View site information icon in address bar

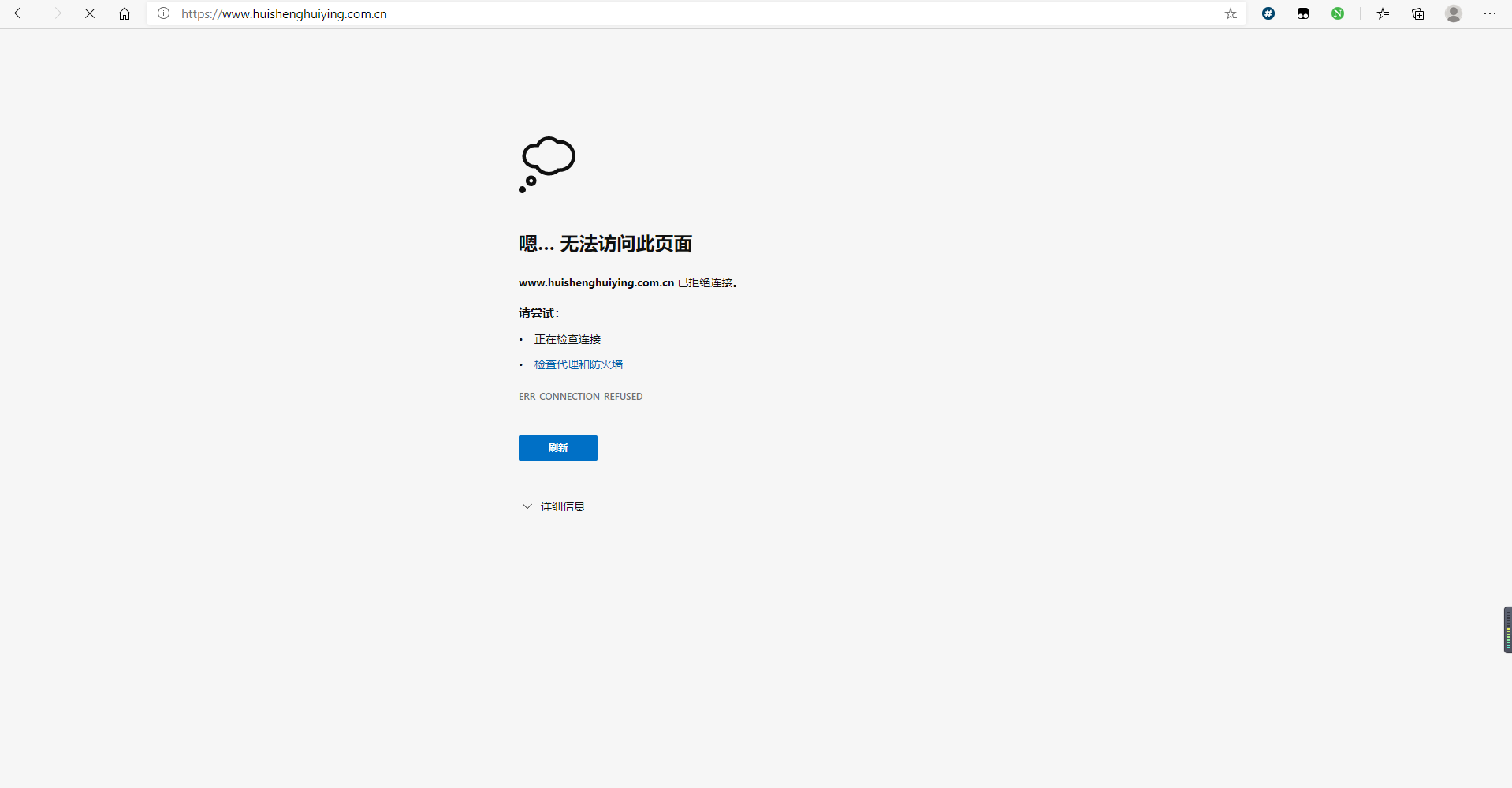163,13
